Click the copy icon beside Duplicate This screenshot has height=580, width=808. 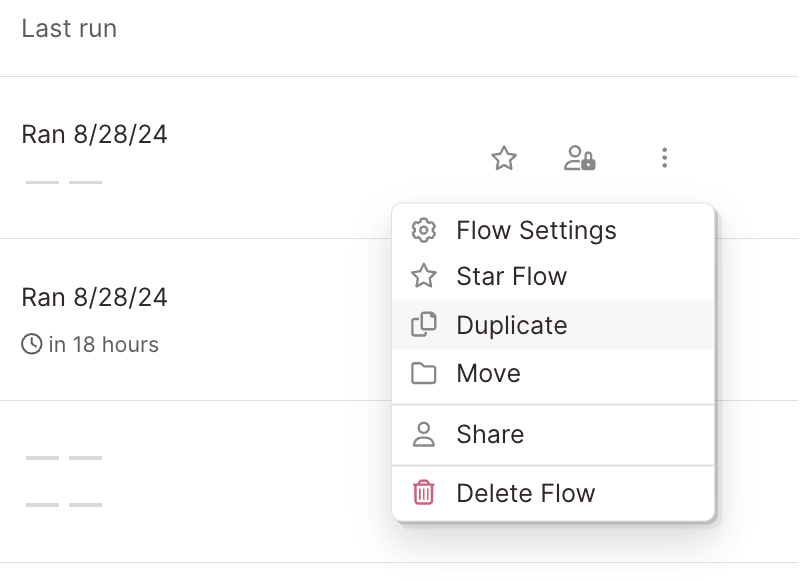(x=424, y=325)
